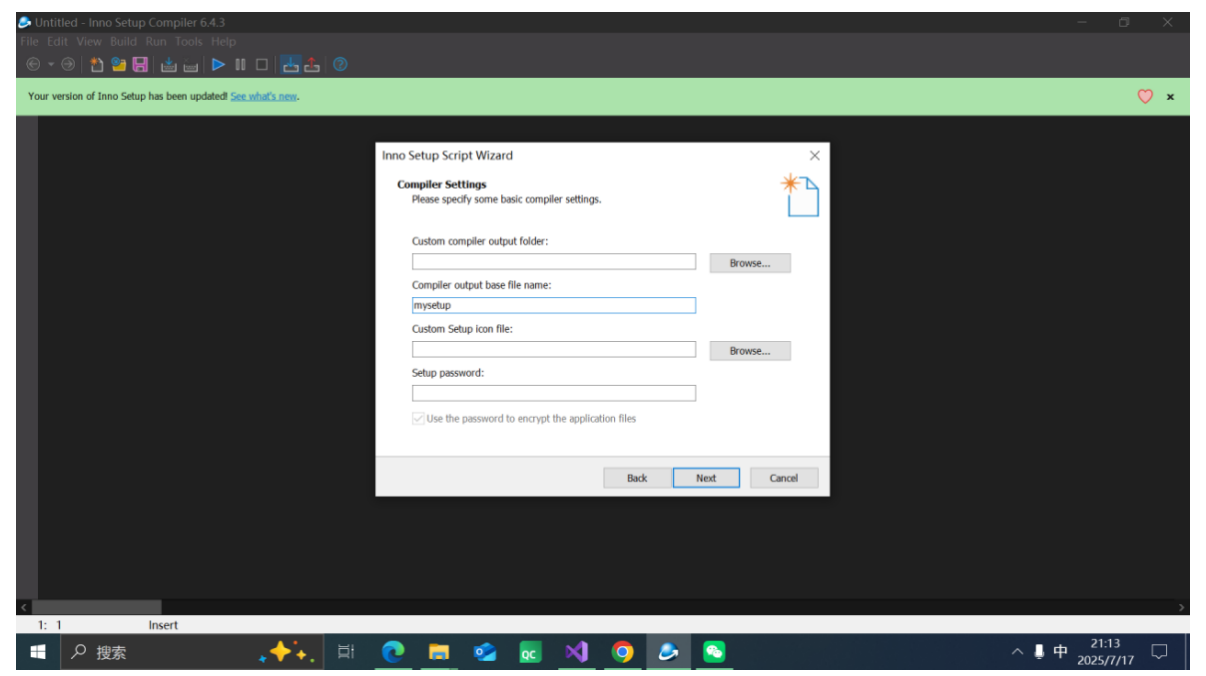Open the Tools menu
This screenshot has width=1206, height=676.
(189, 41)
